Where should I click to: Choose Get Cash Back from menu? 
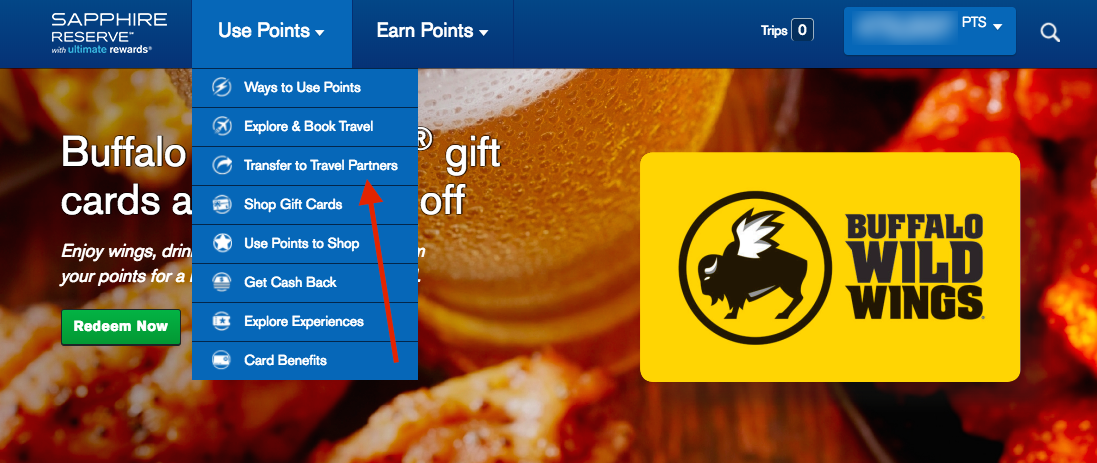305,283
